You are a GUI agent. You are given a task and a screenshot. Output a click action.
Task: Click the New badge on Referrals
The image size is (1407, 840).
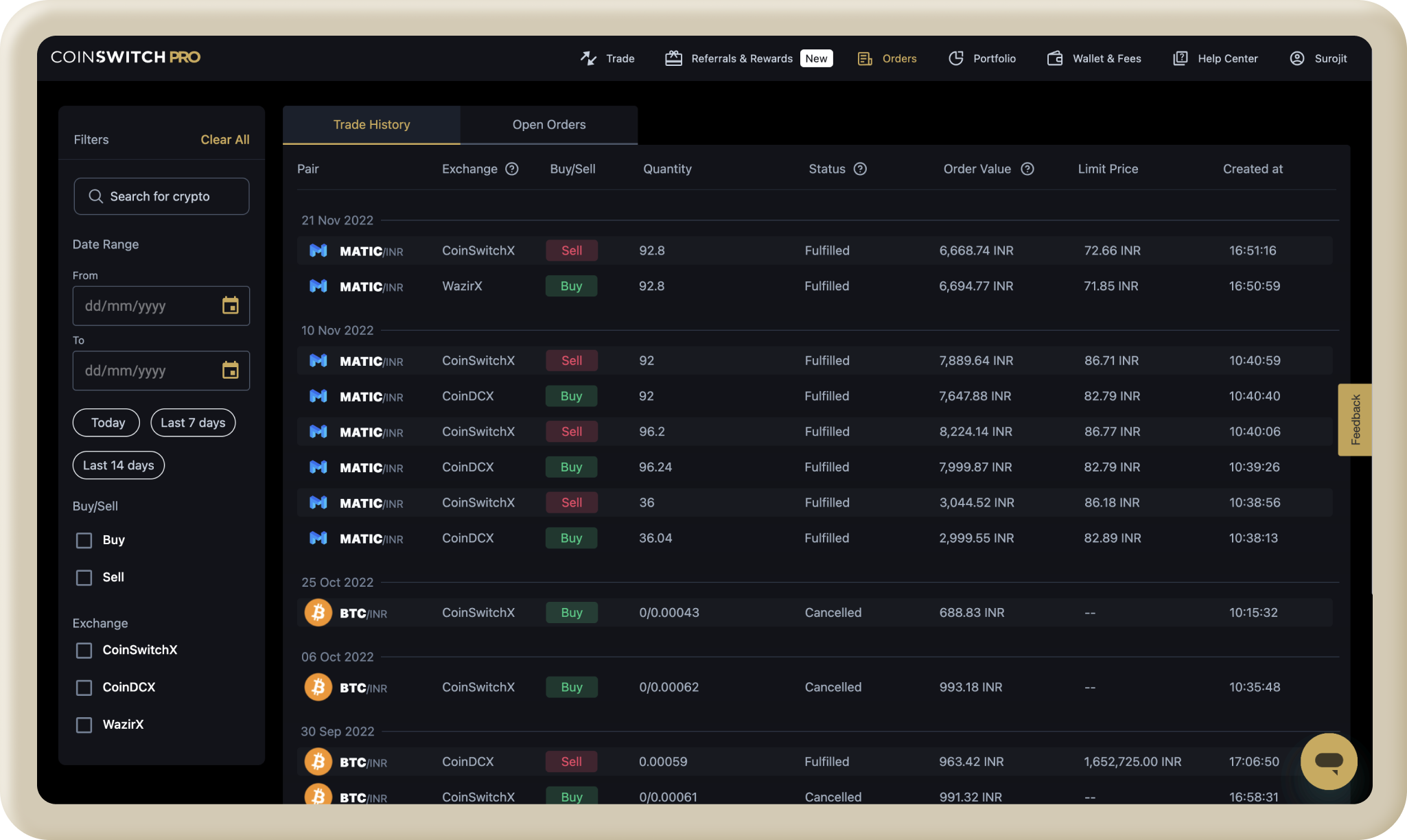pyautogui.click(x=816, y=58)
